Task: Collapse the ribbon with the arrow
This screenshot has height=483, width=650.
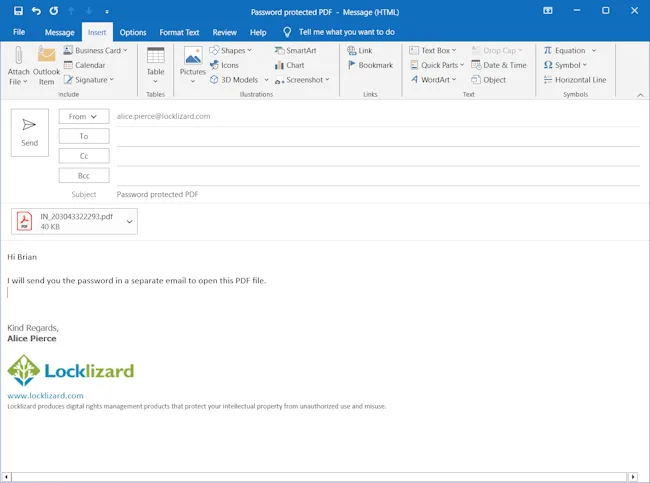Action: pos(640,95)
